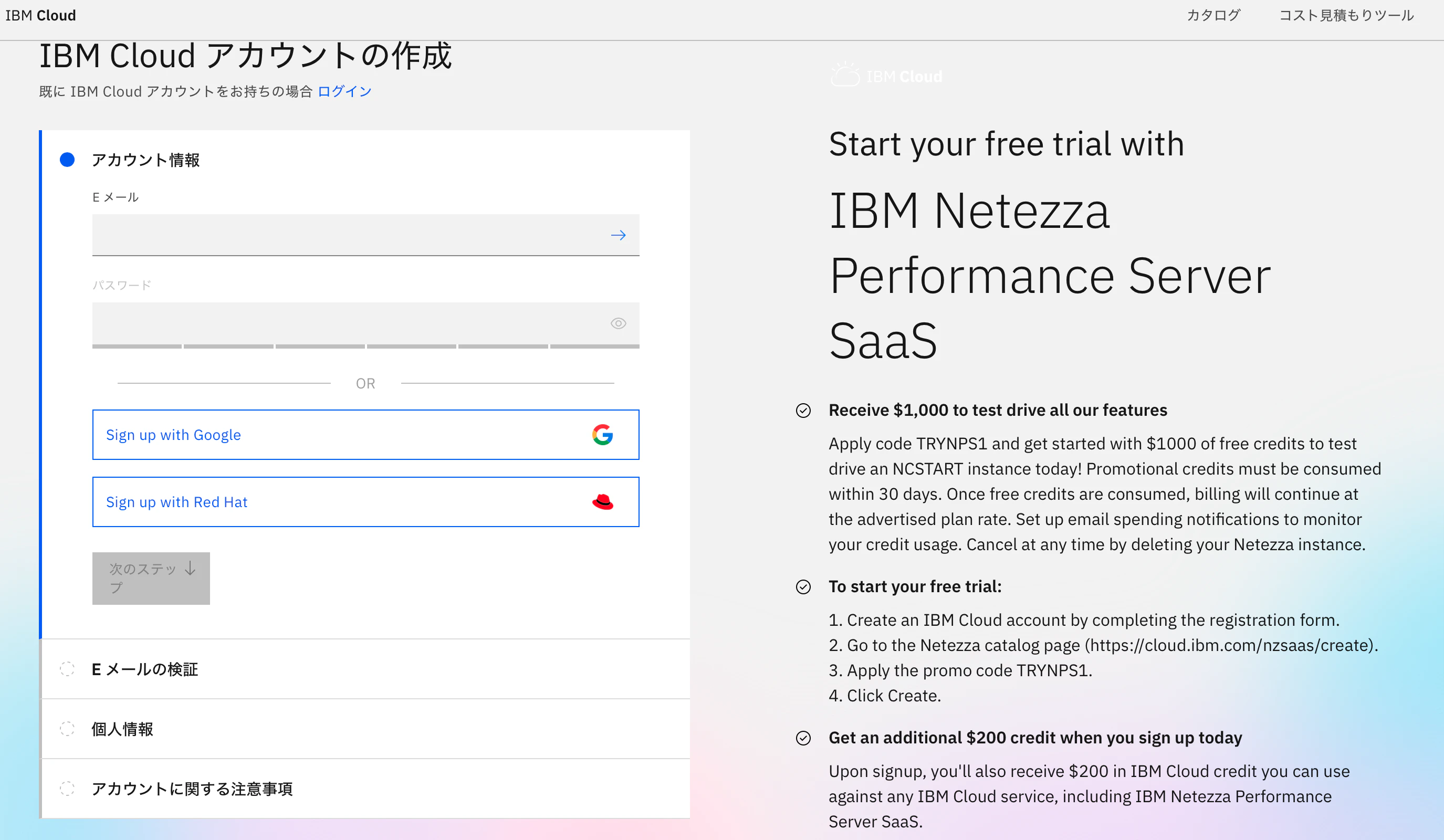Click the ログイン link
This screenshot has height=840, width=1444.
[344, 91]
